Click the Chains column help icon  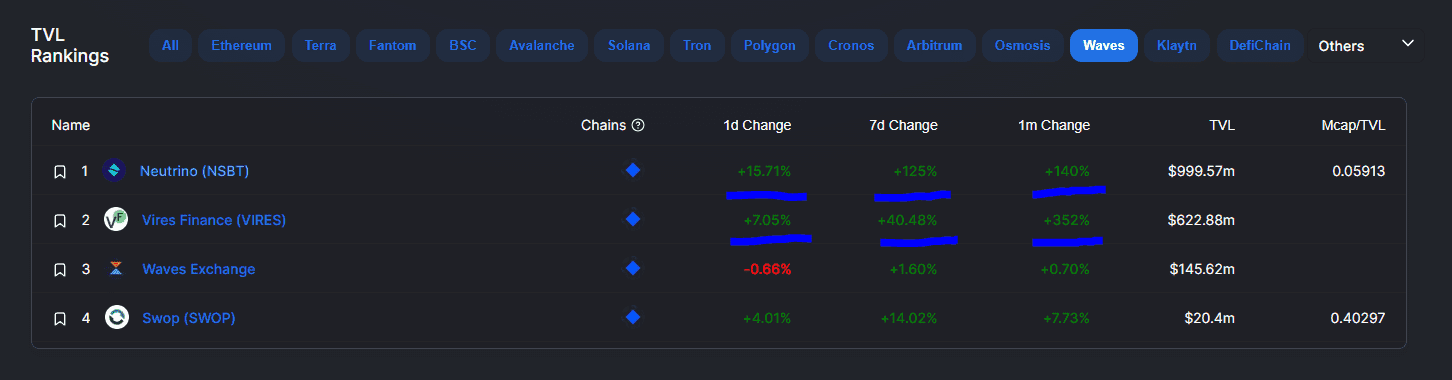tap(638, 126)
